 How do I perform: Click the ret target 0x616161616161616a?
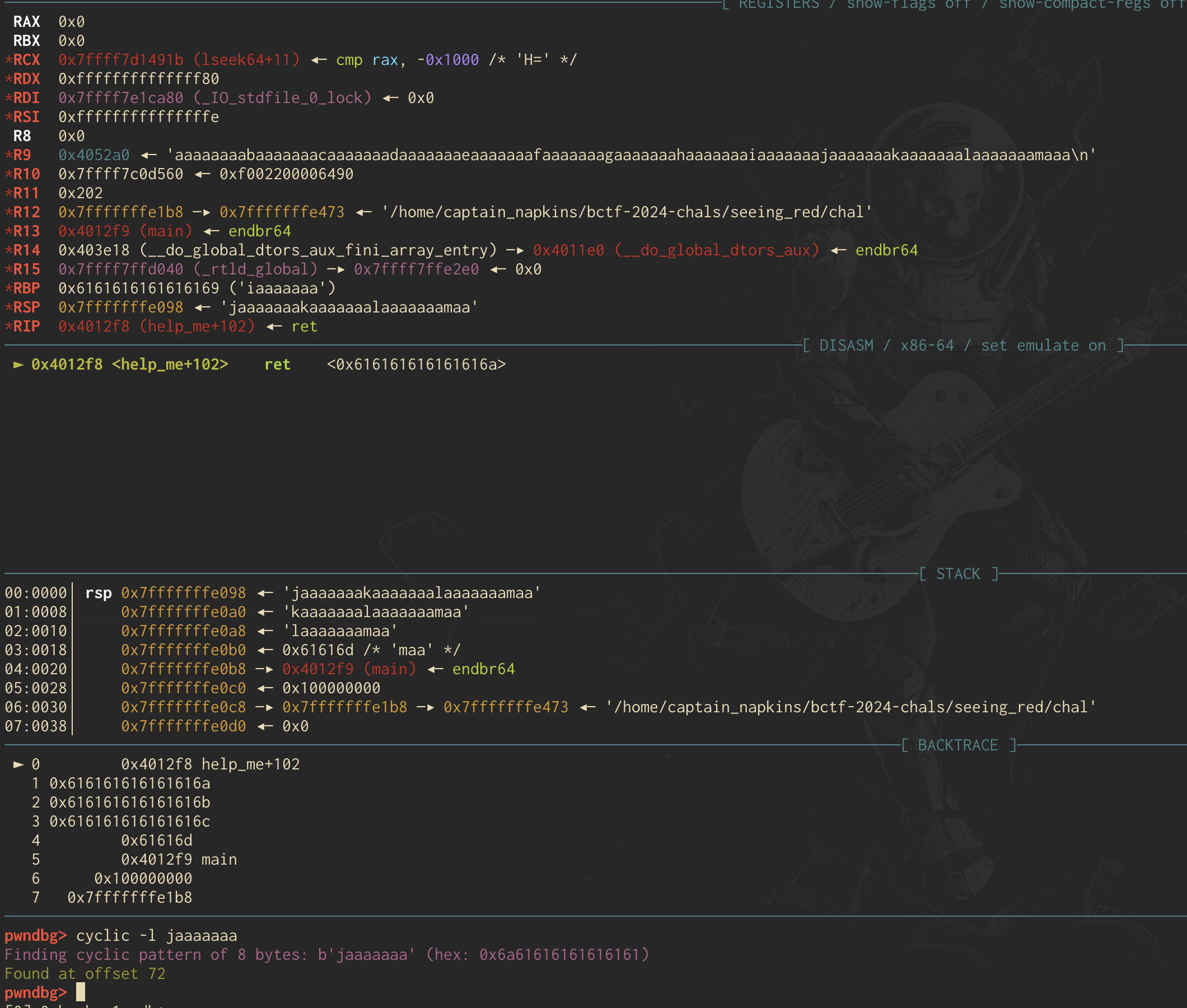pyautogui.click(x=416, y=365)
